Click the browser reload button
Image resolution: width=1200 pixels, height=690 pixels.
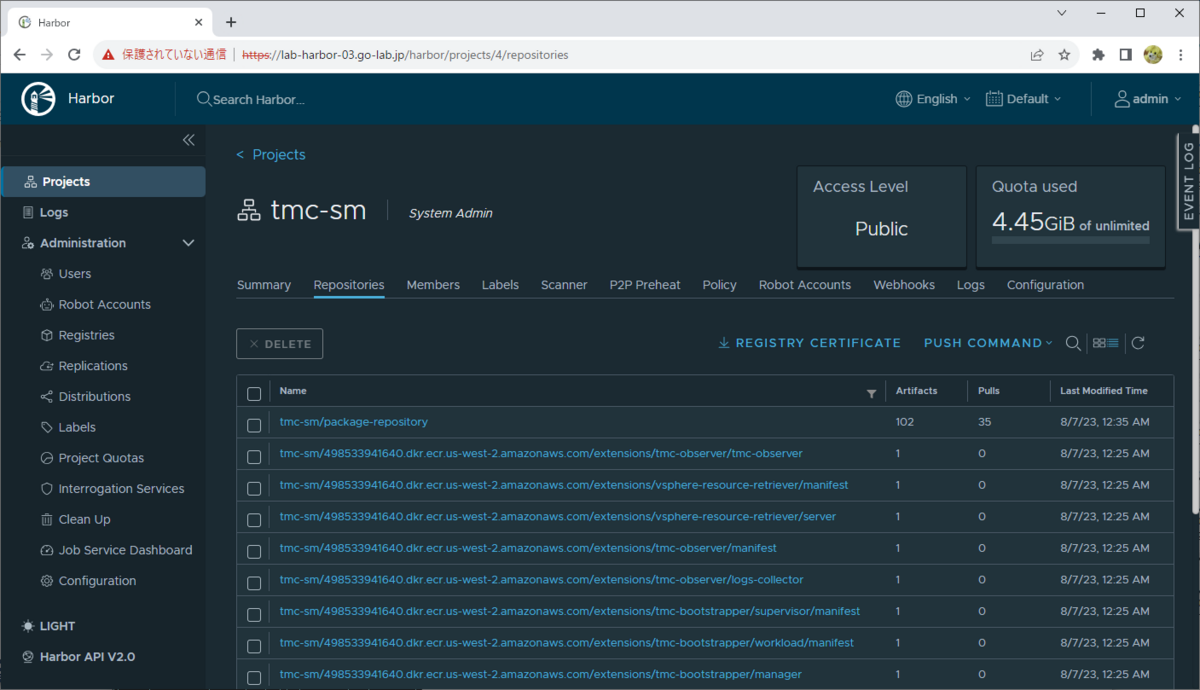coord(74,55)
